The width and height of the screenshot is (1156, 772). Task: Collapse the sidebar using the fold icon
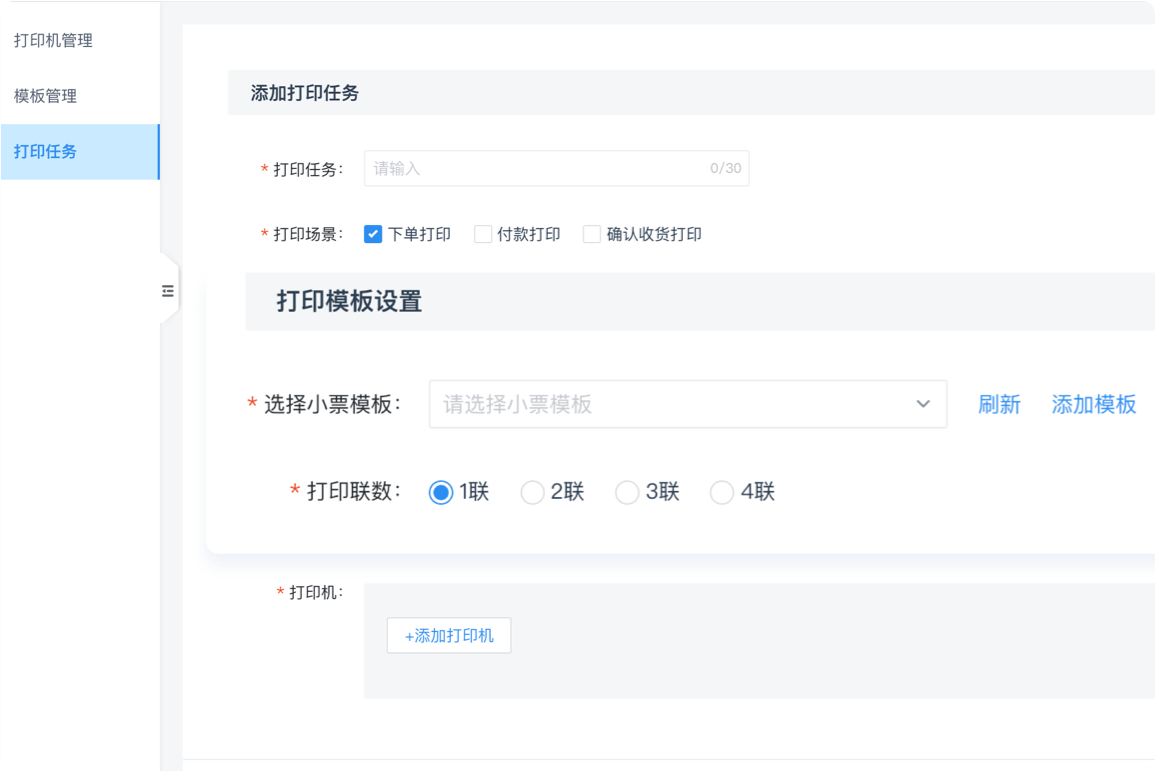[x=167, y=291]
